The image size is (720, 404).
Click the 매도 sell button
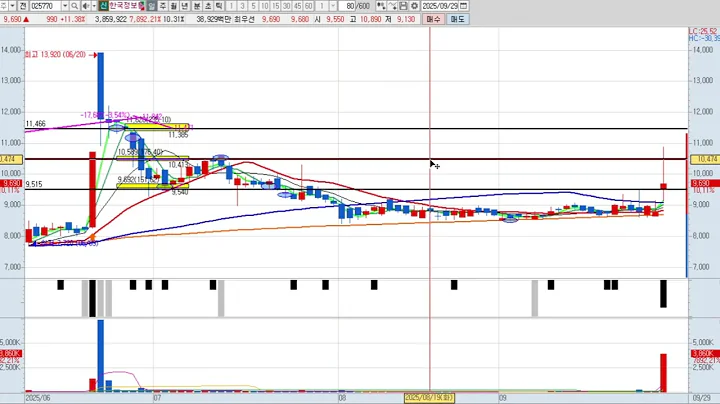pyautogui.click(x=457, y=19)
